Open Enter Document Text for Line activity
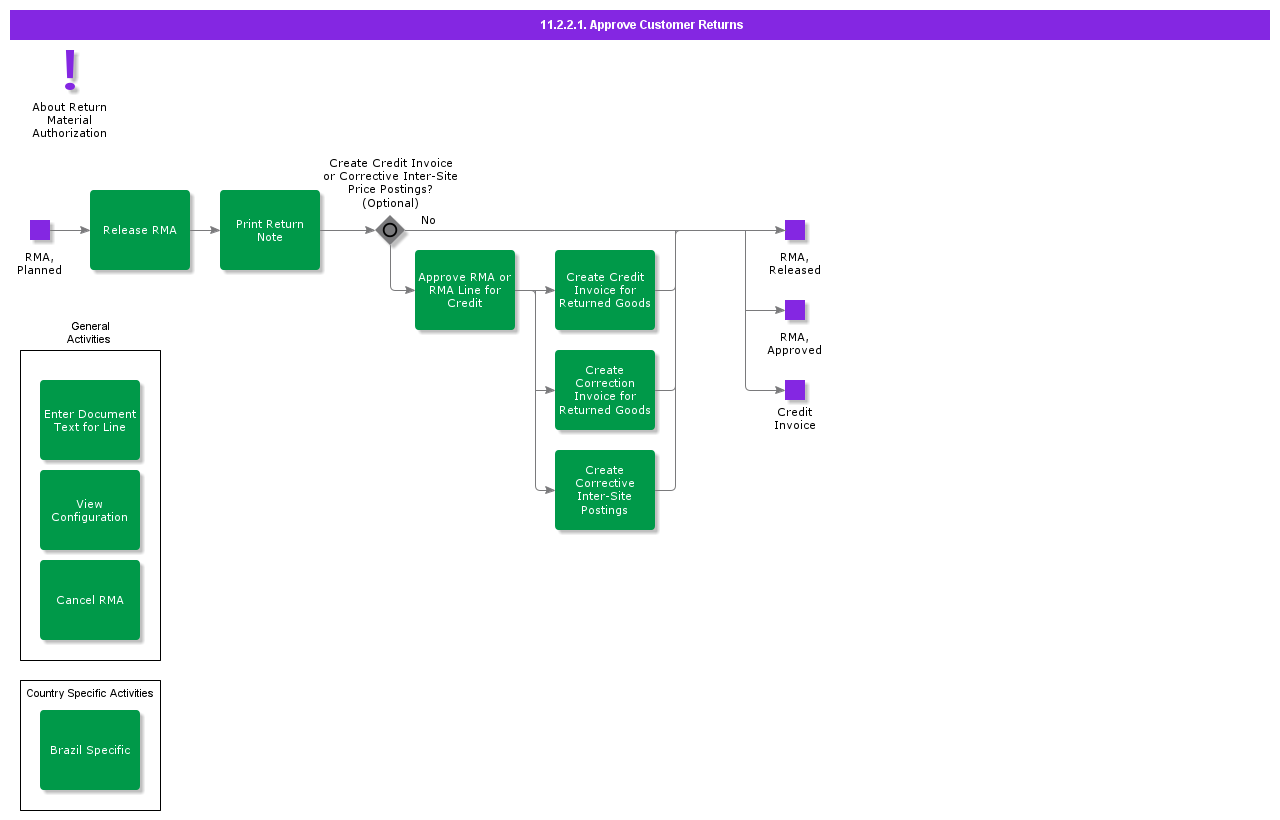Viewport: 1280px width, 820px height. tap(90, 420)
